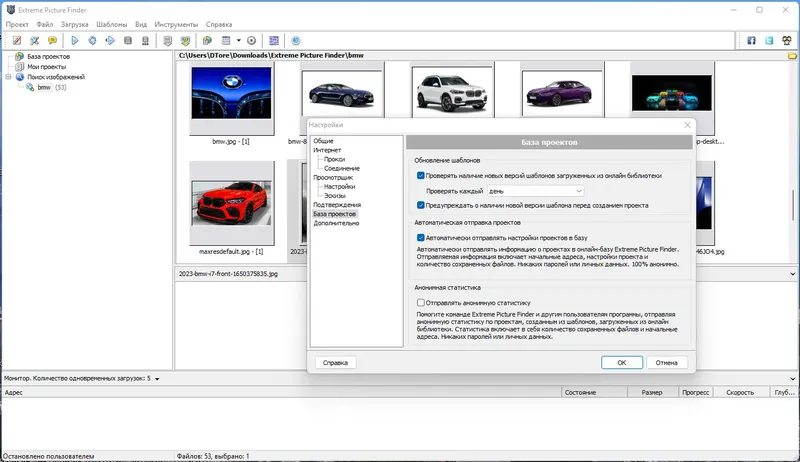Click the blue play start-download toolbar icon
Image resolution: width=800 pixels, height=462 pixels.
(x=73, y=40)
